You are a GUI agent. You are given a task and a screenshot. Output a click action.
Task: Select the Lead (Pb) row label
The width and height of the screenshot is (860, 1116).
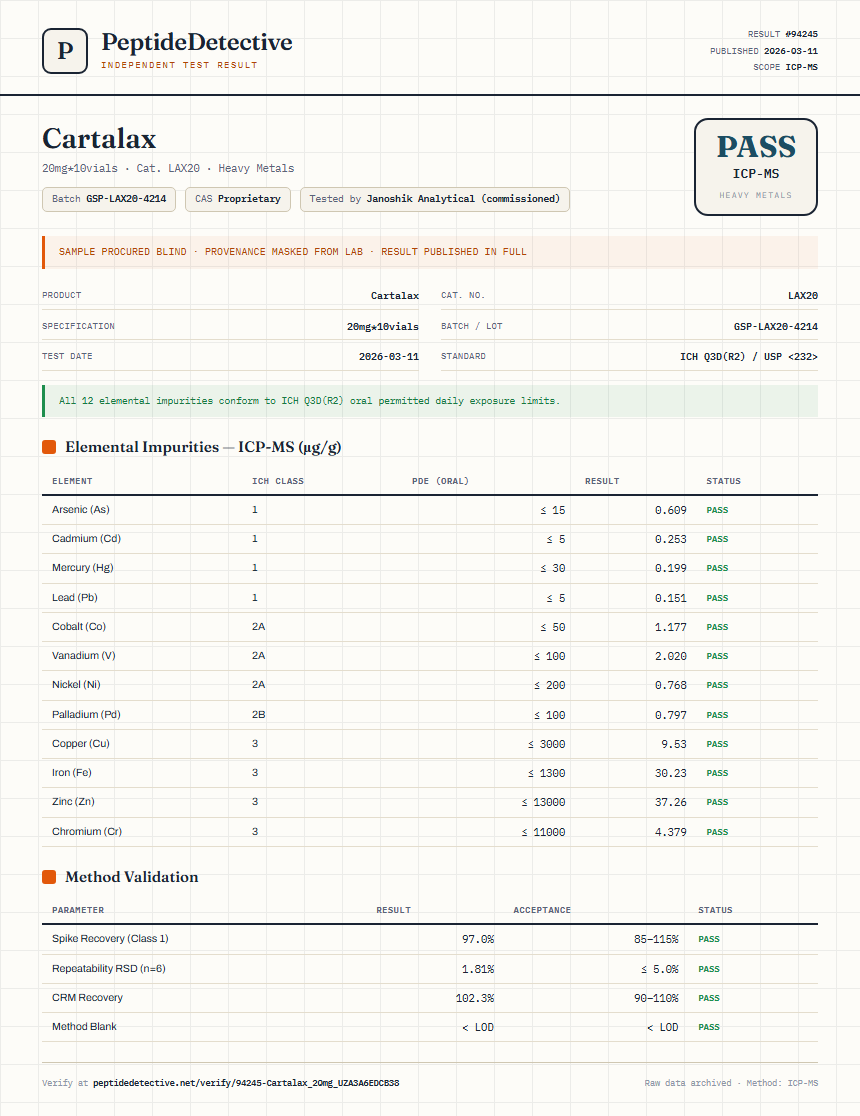coord(75,598)
